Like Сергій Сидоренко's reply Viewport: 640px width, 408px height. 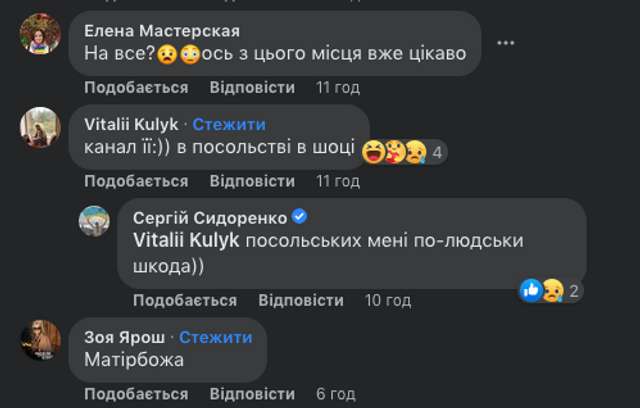tap(185, 300)
